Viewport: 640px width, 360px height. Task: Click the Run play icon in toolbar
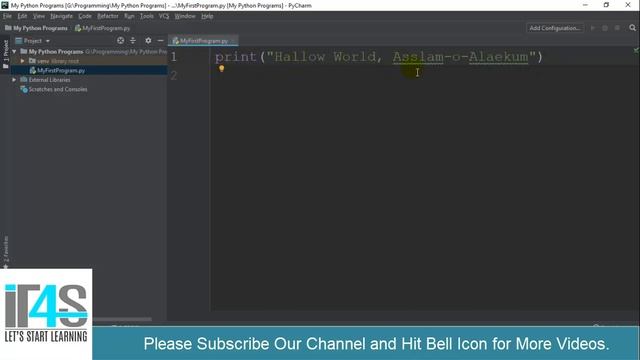tap(593, 28)
